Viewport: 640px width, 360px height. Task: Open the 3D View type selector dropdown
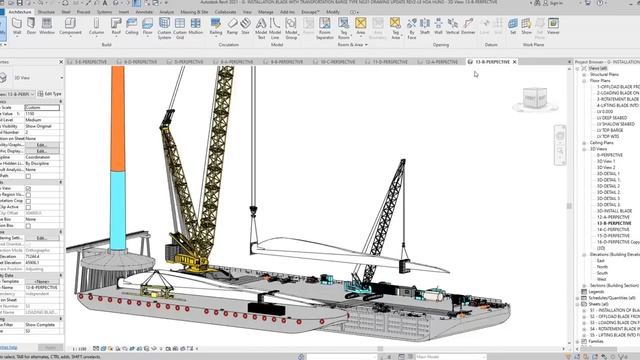click(x=61, y=78)
